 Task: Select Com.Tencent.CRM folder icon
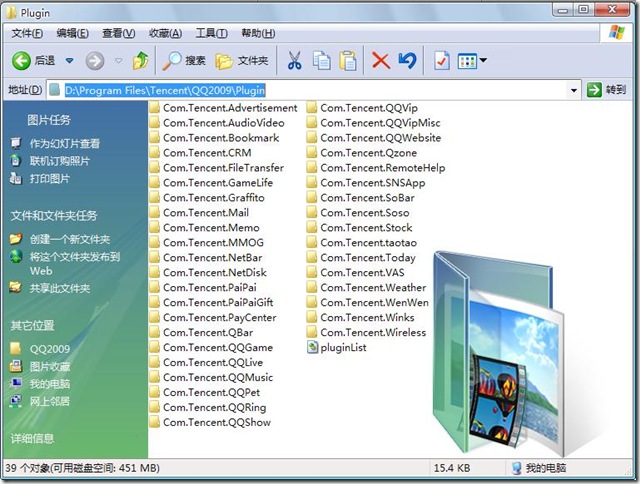pyautogui.click(x=154, y=153)
